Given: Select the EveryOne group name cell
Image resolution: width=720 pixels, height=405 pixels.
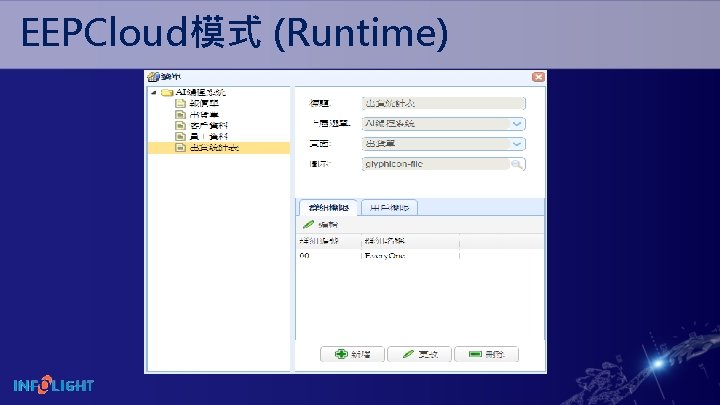Looking at the screenshot, I should [410, 256].
